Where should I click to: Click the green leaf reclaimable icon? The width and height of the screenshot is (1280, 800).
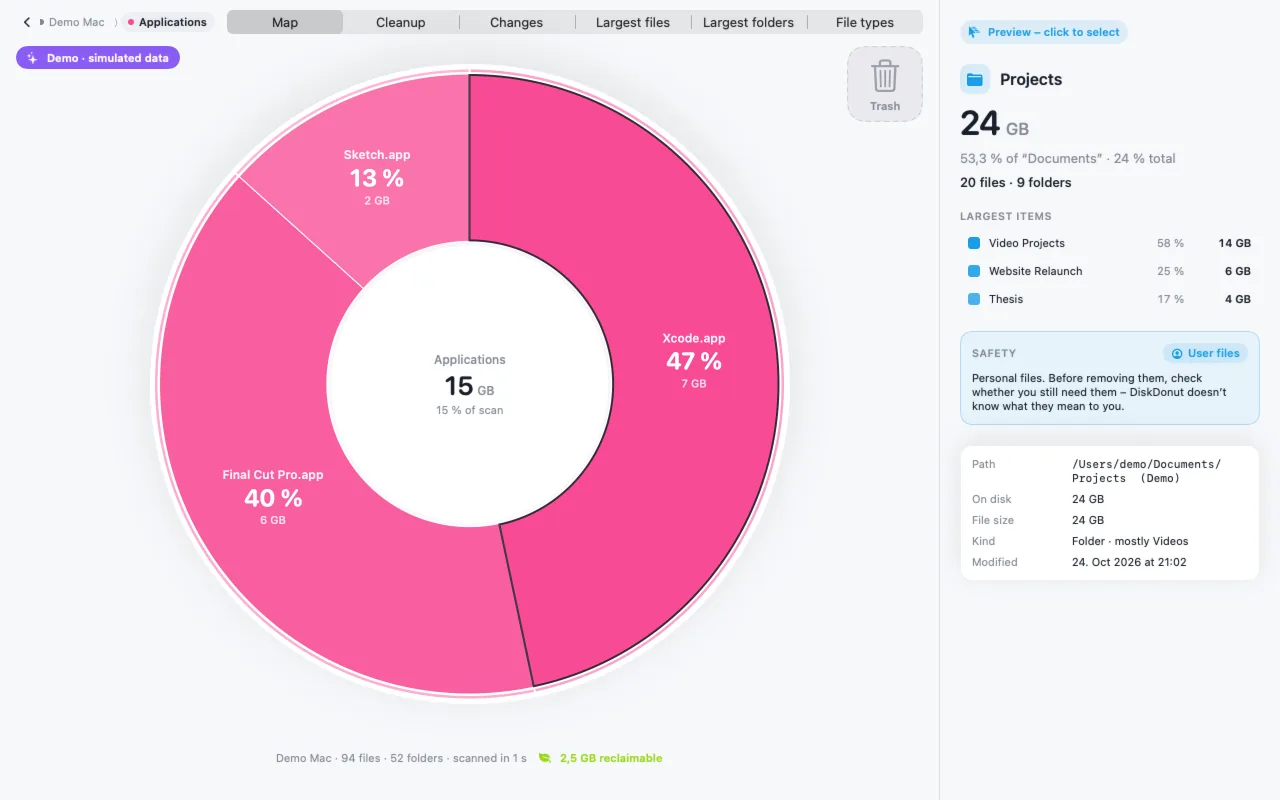pyautogui.click(x=545, y=758)
